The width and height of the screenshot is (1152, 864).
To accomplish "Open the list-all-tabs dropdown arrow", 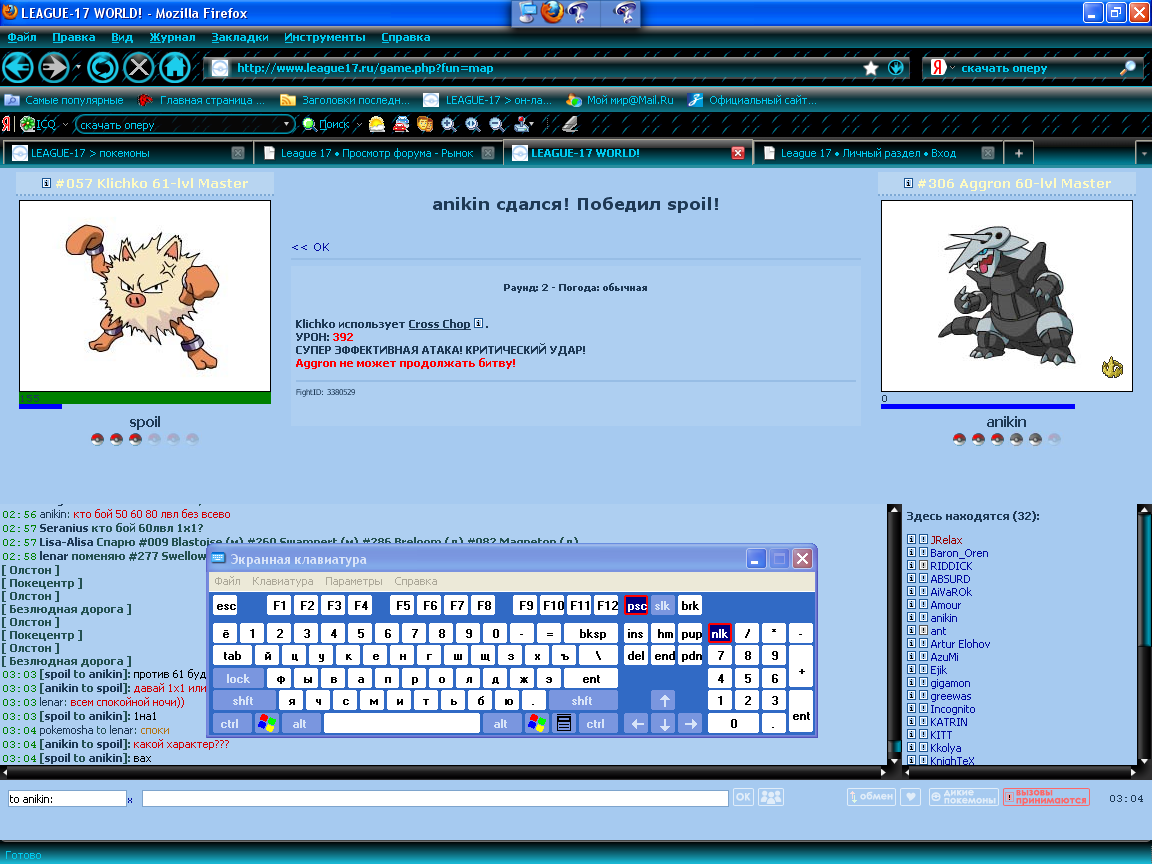I will click(1143, 153).
